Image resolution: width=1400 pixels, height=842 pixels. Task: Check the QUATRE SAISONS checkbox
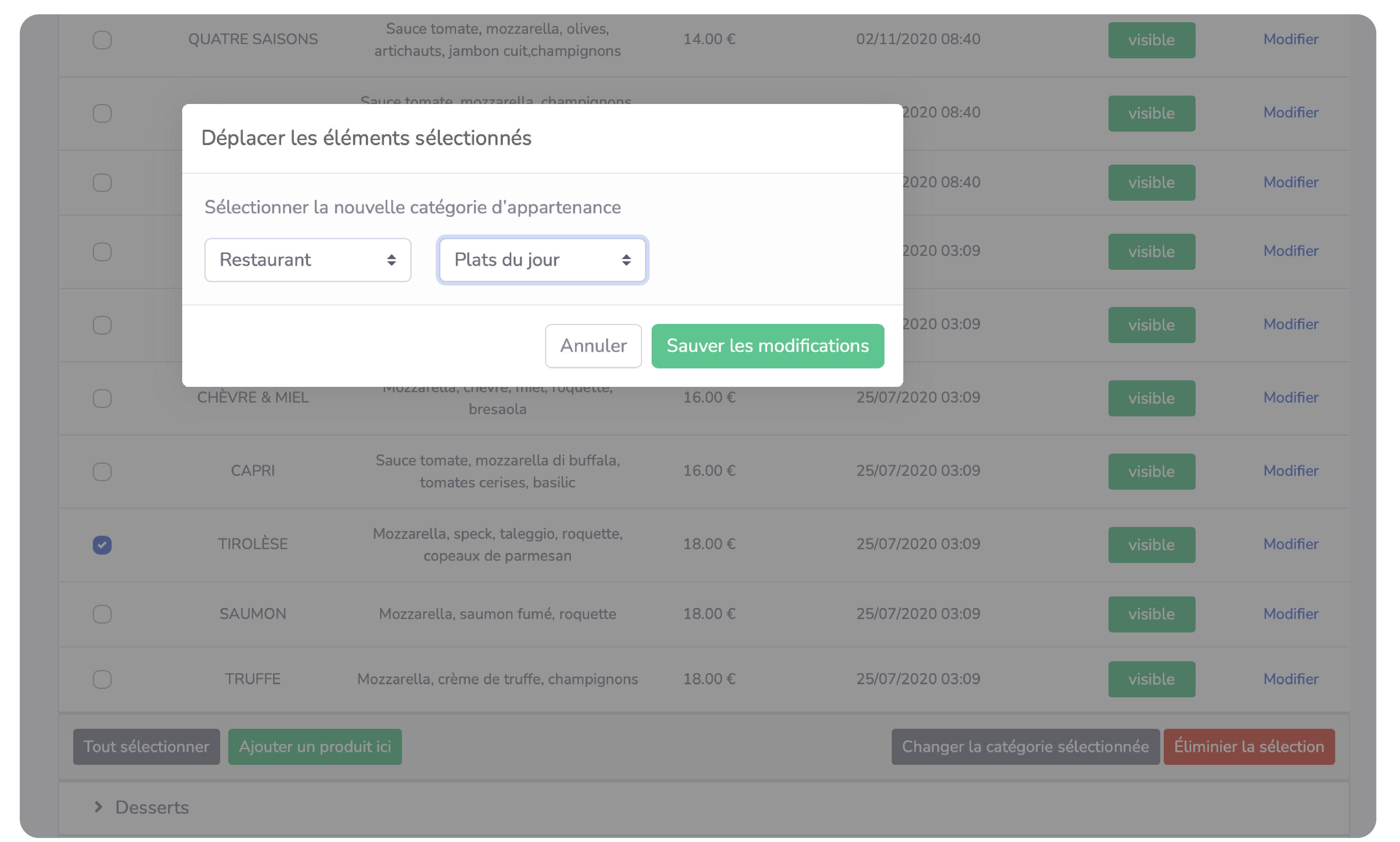(x=102, y=40)
